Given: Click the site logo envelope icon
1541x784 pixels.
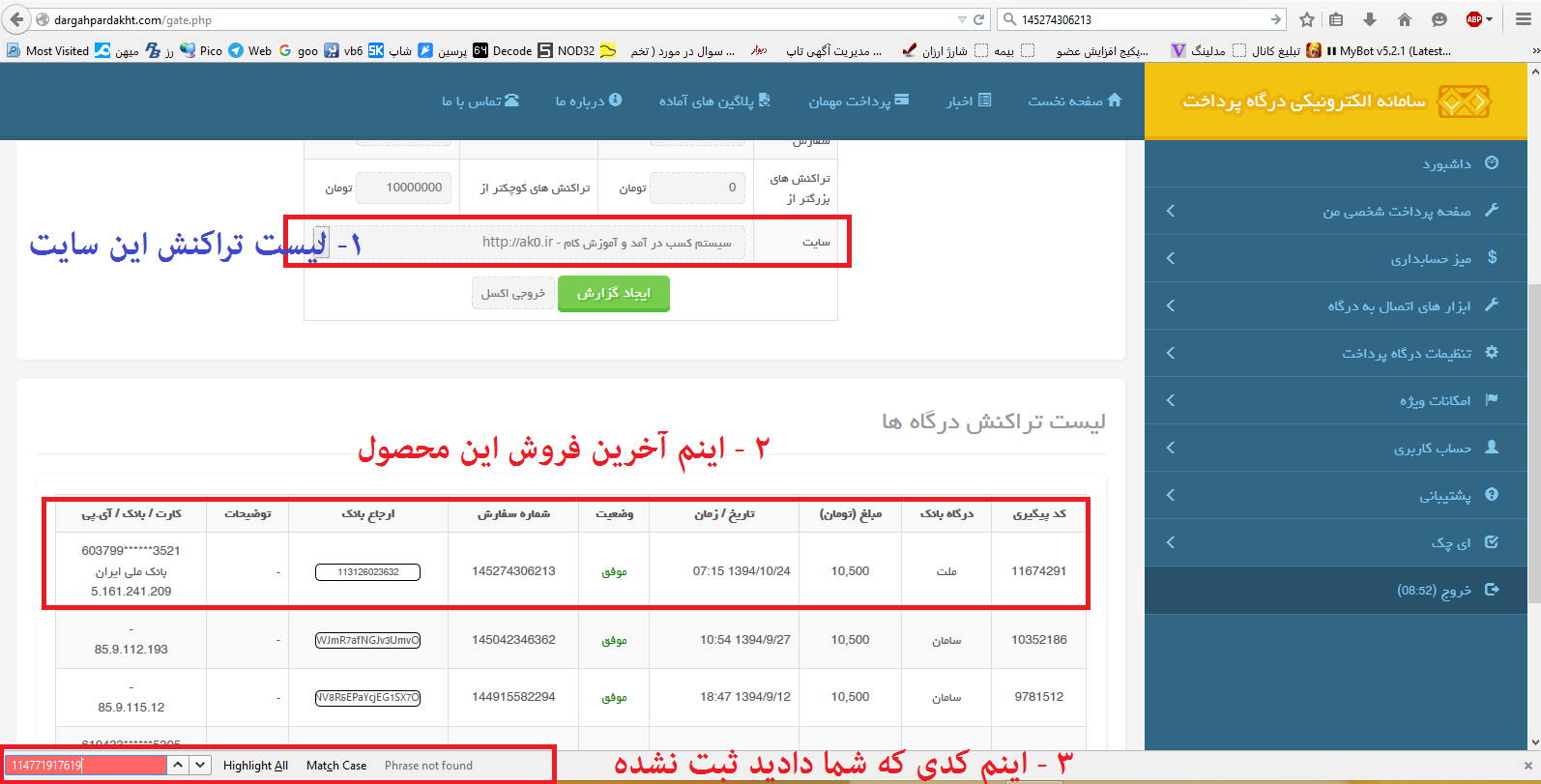Looking at the screenshot, I should 1464,101.
